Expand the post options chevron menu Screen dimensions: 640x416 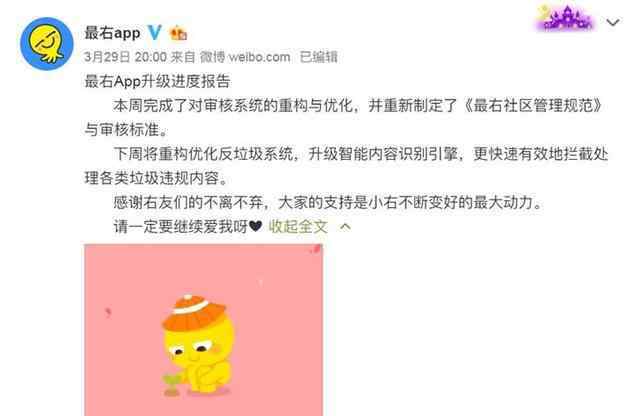tap(613, 22)
